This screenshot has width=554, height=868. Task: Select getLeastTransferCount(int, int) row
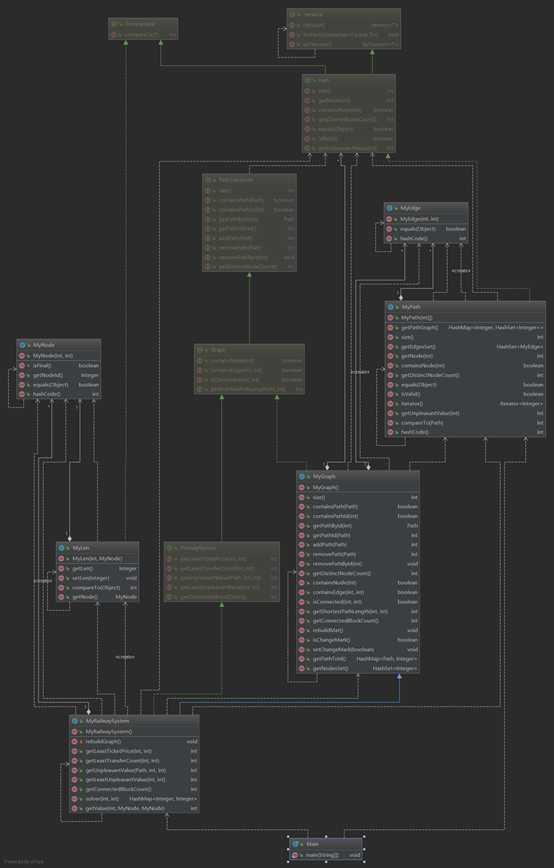(x=134, y=761)
